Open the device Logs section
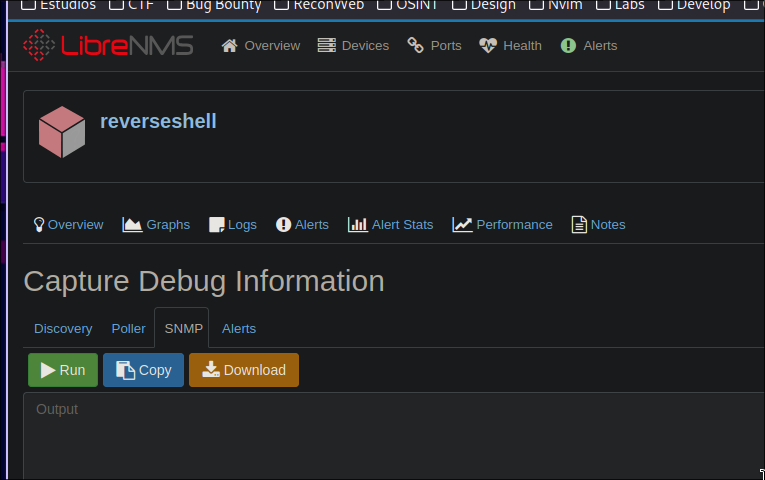The width and height of the screenshot is (765, 480). coord(232,224)
